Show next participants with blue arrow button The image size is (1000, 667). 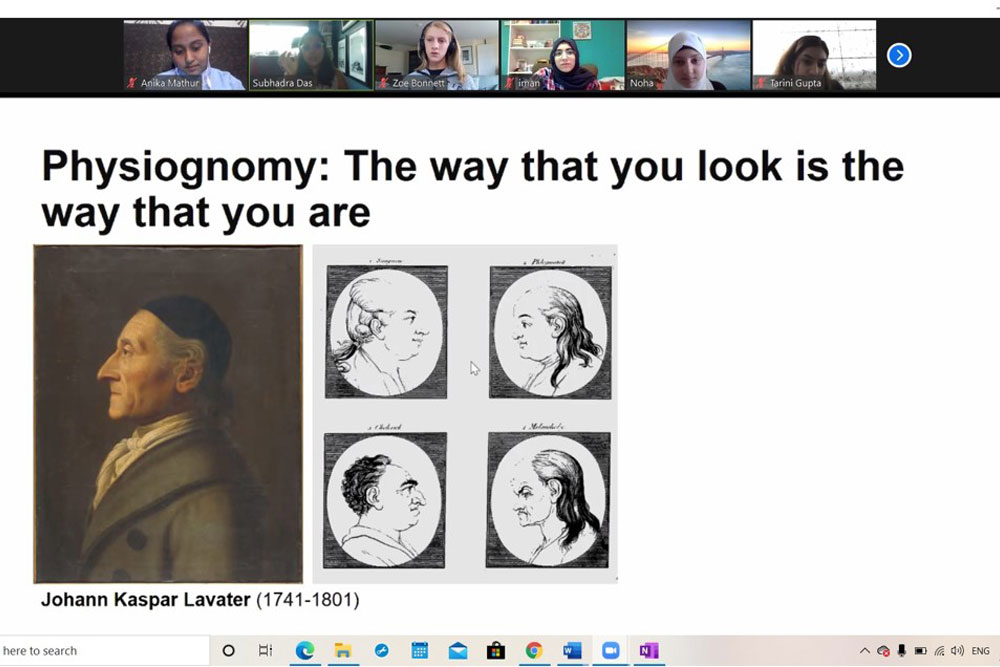pyautogui.click(x=899, y=55)
